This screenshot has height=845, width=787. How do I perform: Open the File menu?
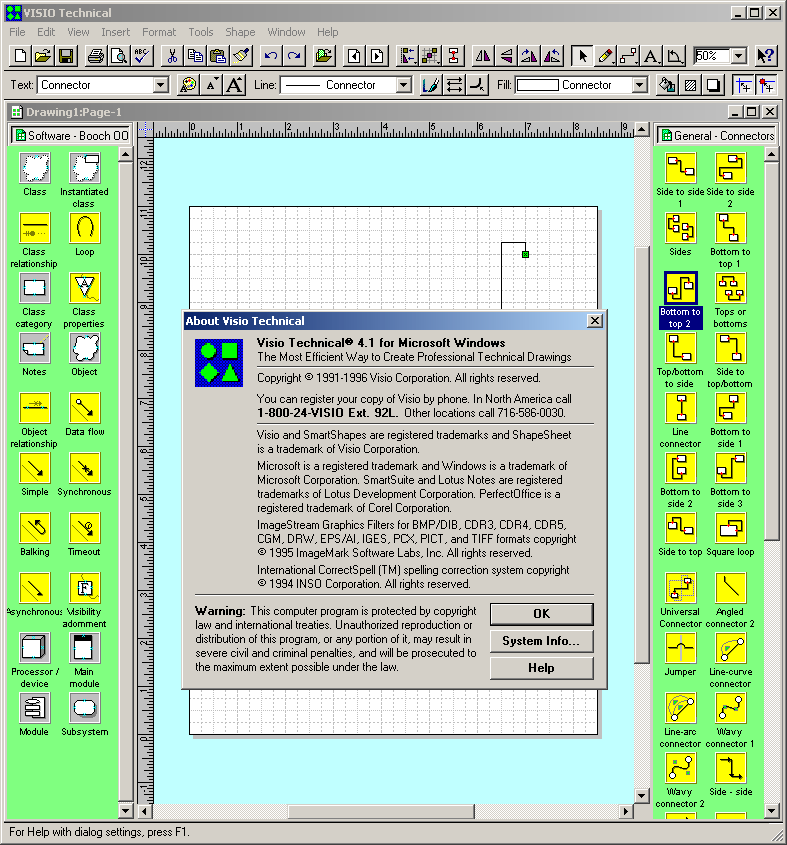pyautogui.click(x=17, y=32)
